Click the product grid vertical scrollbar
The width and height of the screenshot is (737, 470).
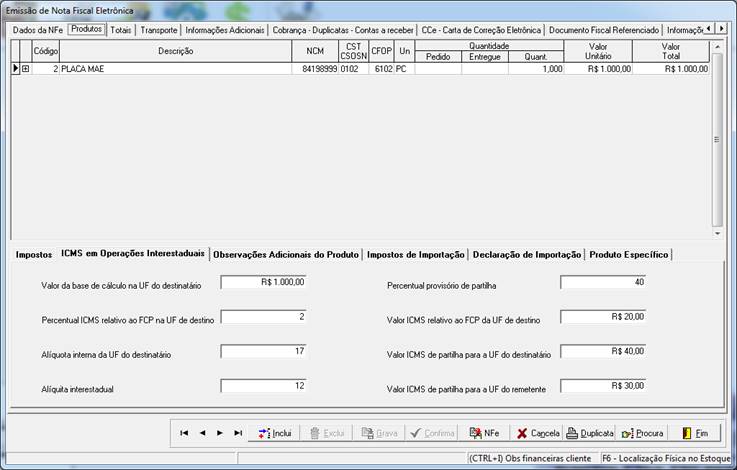(x=717, y=140)
